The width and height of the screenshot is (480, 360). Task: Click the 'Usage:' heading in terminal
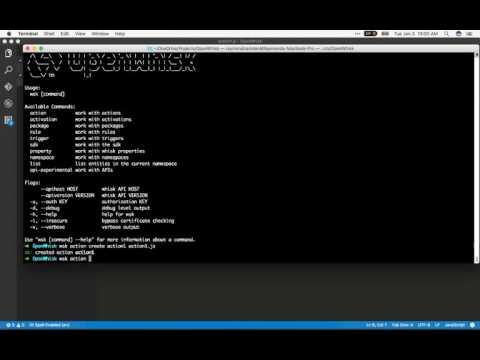tap(32, 88)
